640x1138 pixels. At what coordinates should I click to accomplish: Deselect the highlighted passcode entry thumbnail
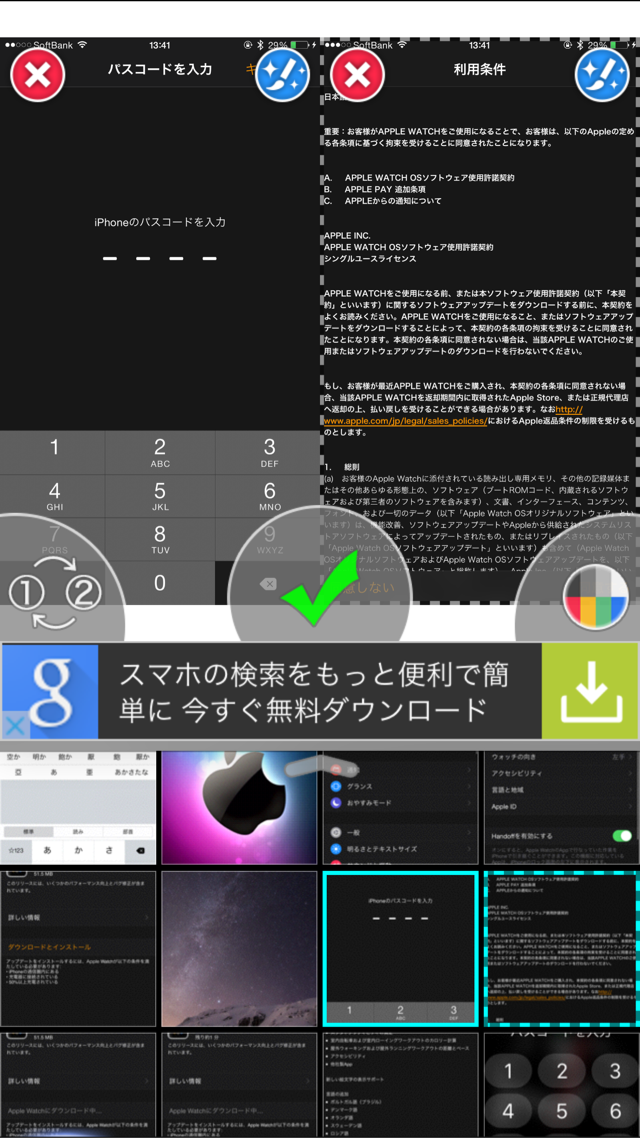401,949
